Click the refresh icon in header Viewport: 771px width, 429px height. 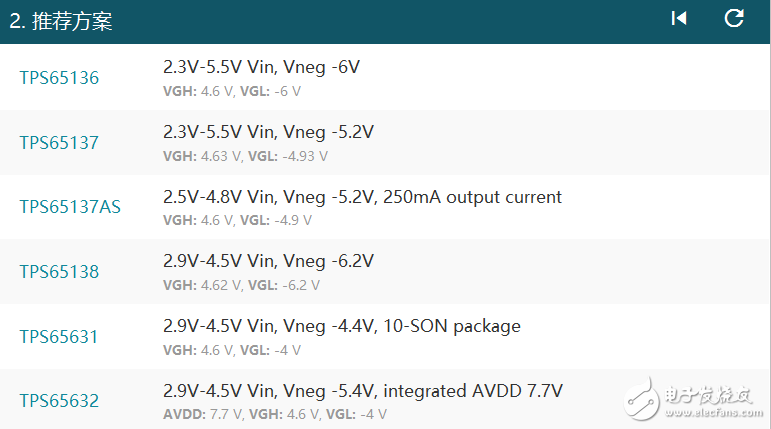tap(734, 19)
